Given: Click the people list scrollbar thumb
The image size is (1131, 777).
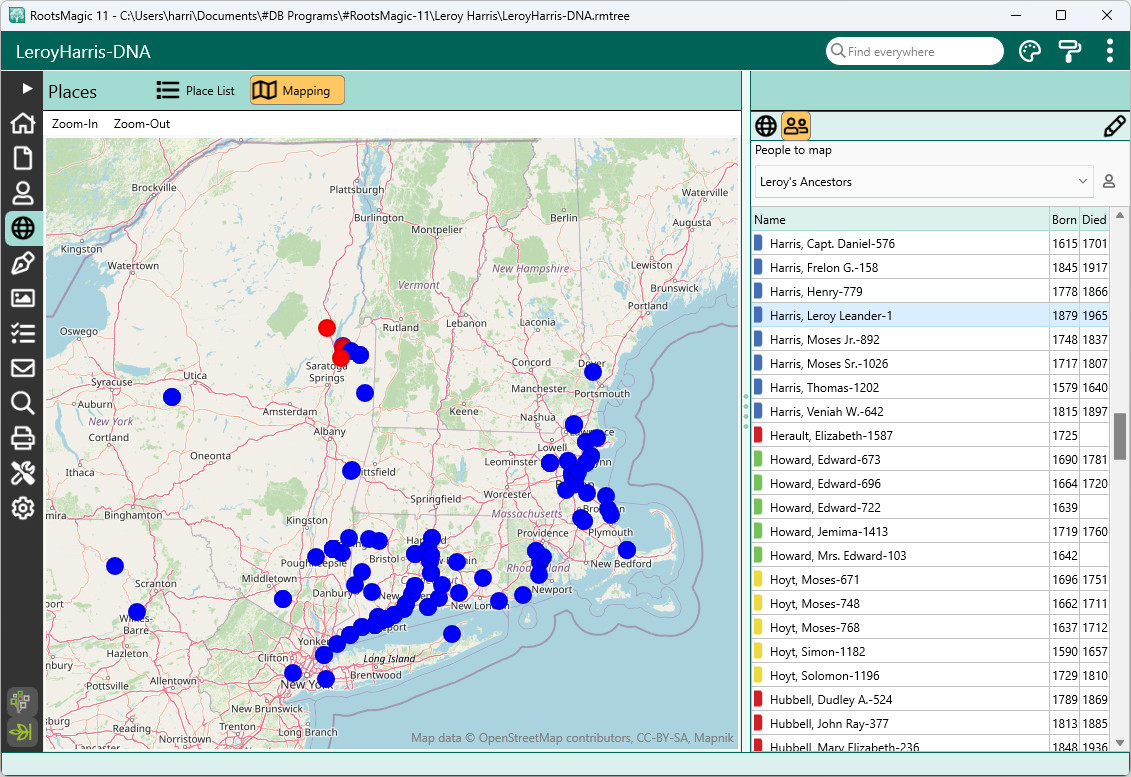Looking at the screenshot, I should tap(1119, 436).
